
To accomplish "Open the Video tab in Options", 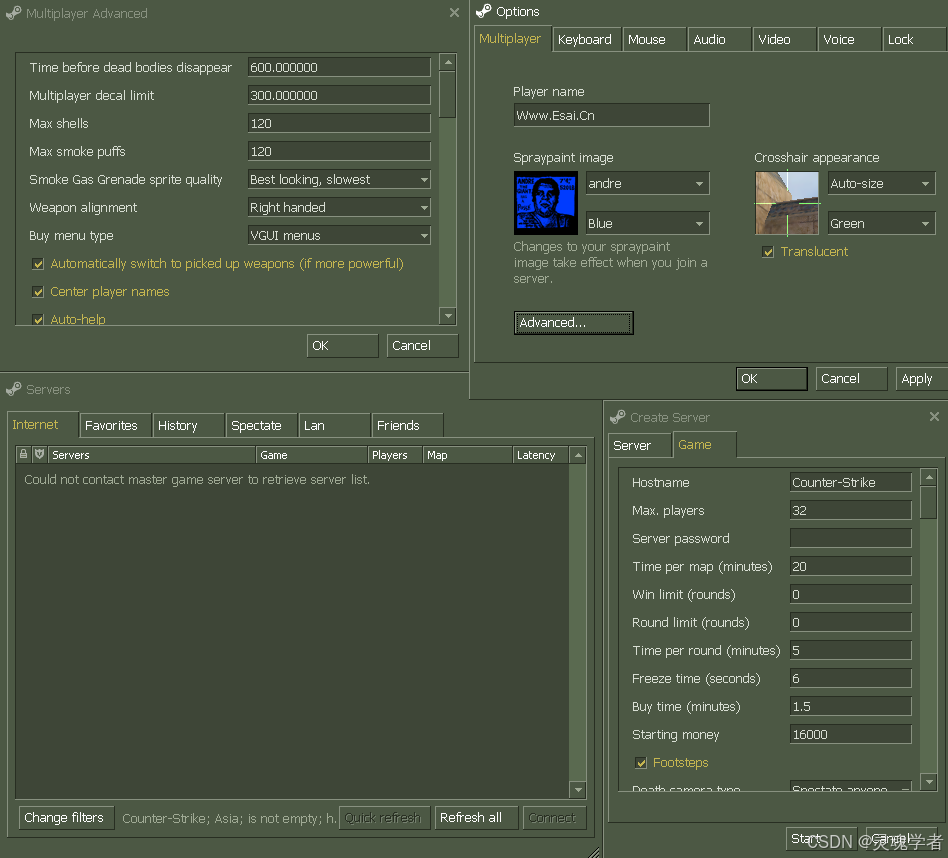I will [x=784, y=40].
